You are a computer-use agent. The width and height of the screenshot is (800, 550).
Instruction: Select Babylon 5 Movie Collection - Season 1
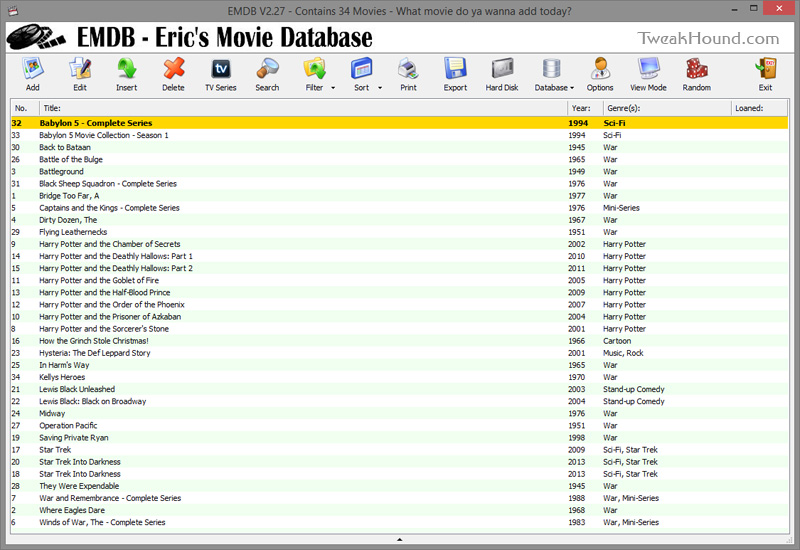(399, 135)
